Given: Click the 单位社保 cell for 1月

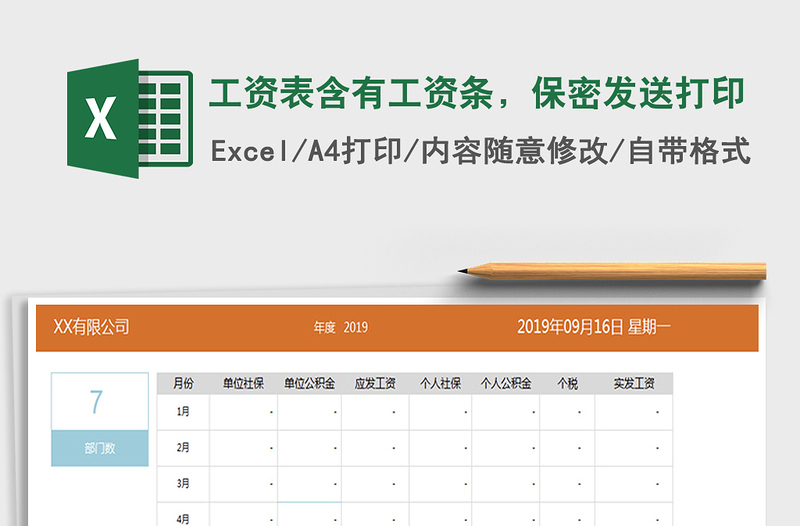Looking at the screenshot, I should click(x=243, y=412).
